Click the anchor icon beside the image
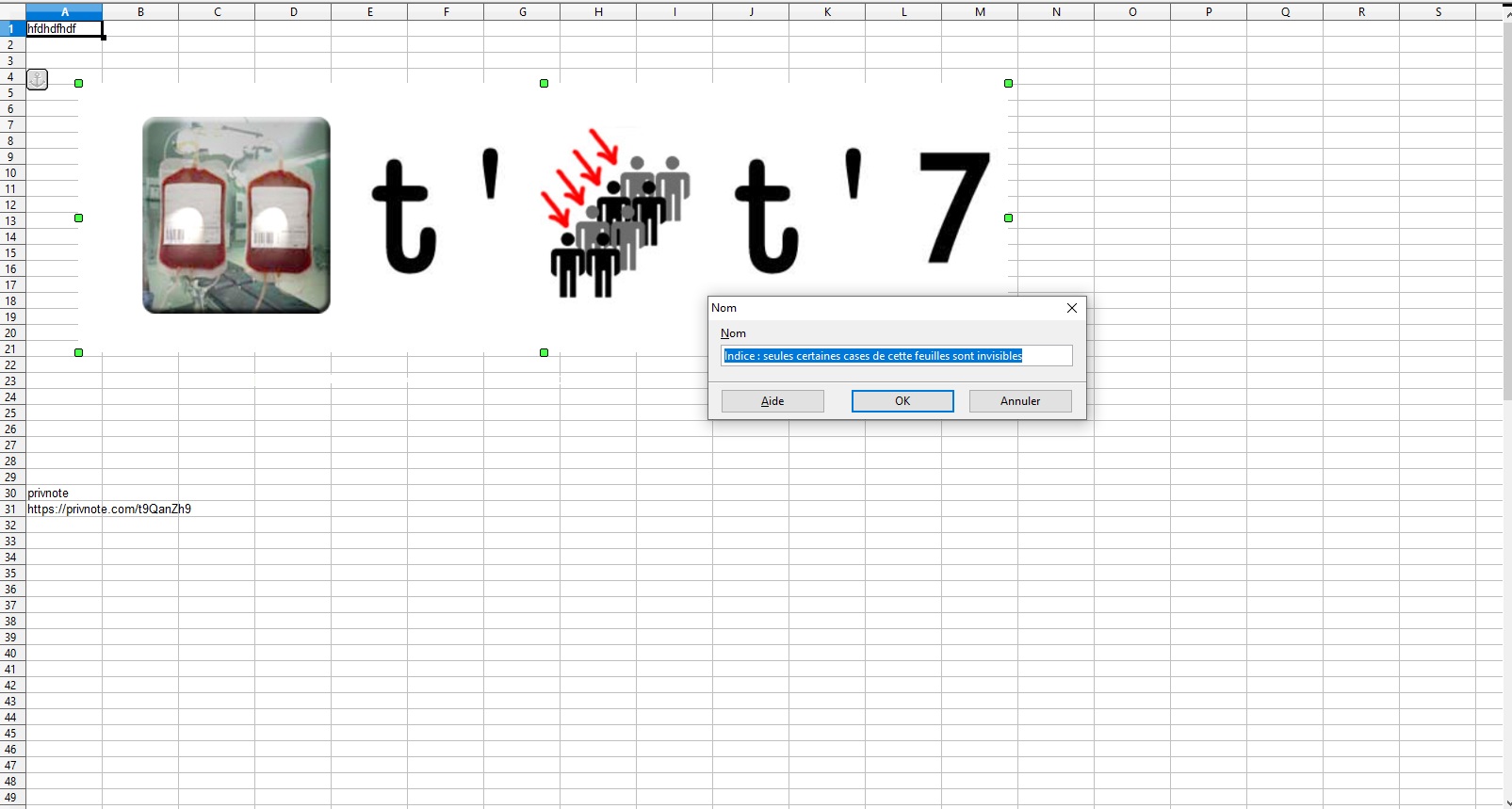Screen dimensions: 1512x809 37,79
